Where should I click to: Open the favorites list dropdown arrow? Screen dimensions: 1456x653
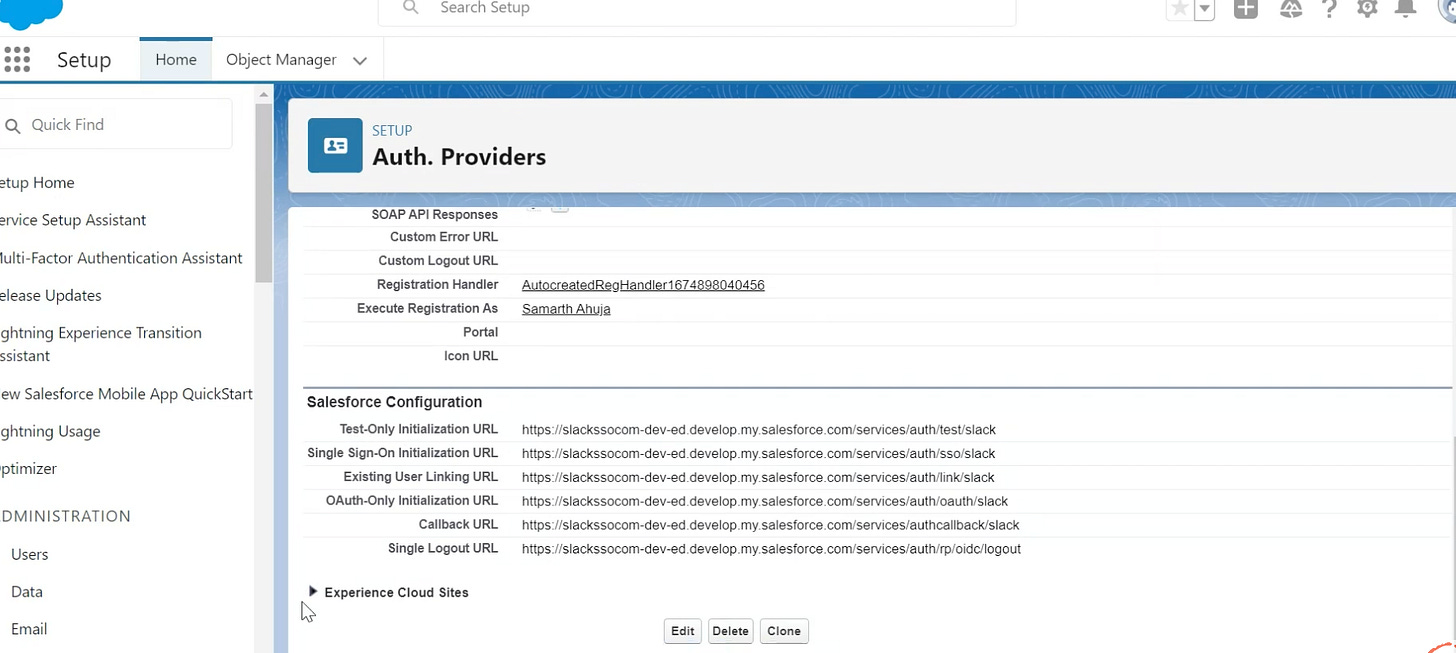point(1205,8)
